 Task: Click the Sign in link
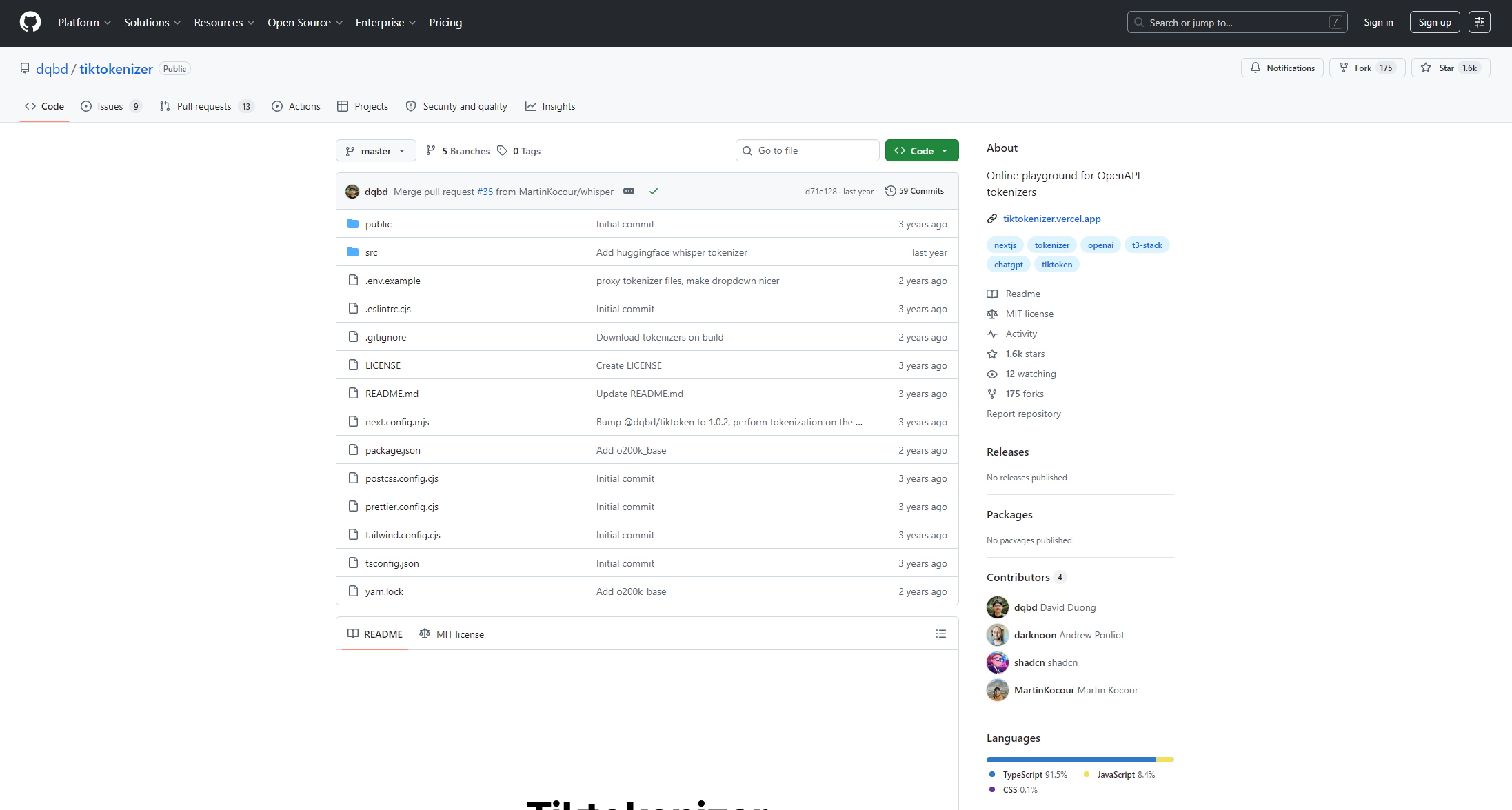(x=1378, y=23)
